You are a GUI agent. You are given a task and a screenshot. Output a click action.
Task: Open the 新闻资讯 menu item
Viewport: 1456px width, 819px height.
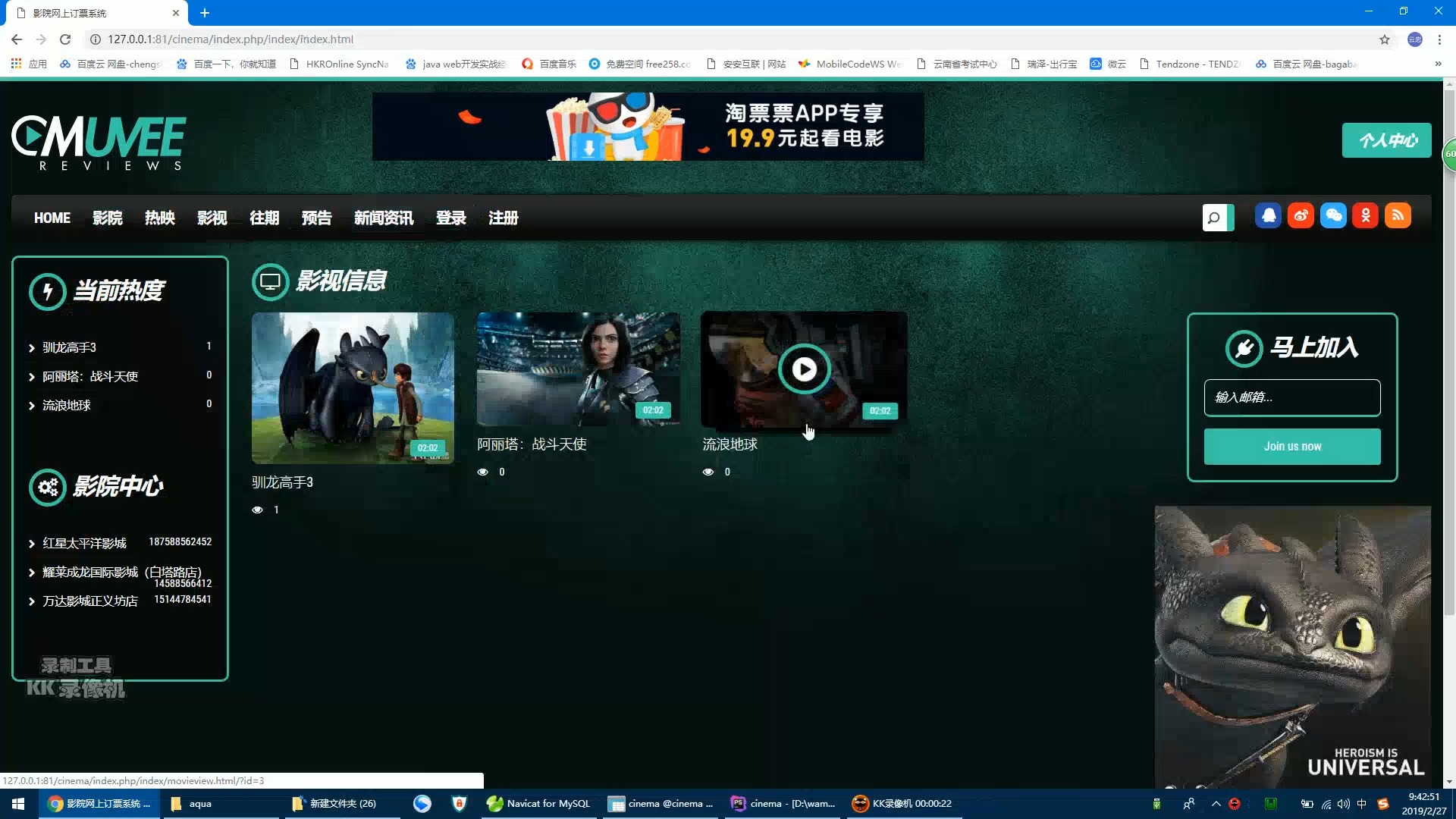(383, 218)
